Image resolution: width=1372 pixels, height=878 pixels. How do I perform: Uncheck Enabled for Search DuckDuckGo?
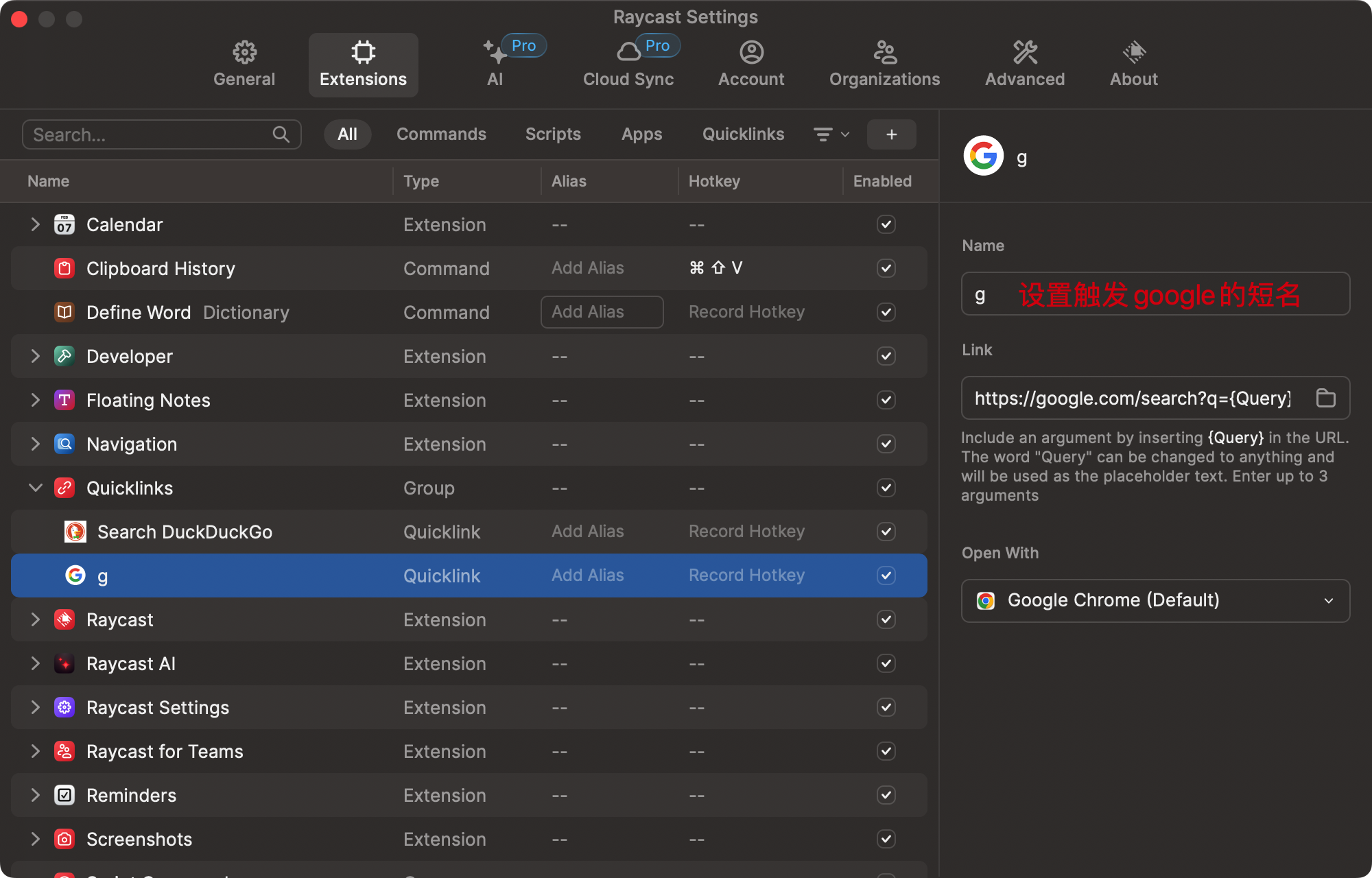click(886, 532)
